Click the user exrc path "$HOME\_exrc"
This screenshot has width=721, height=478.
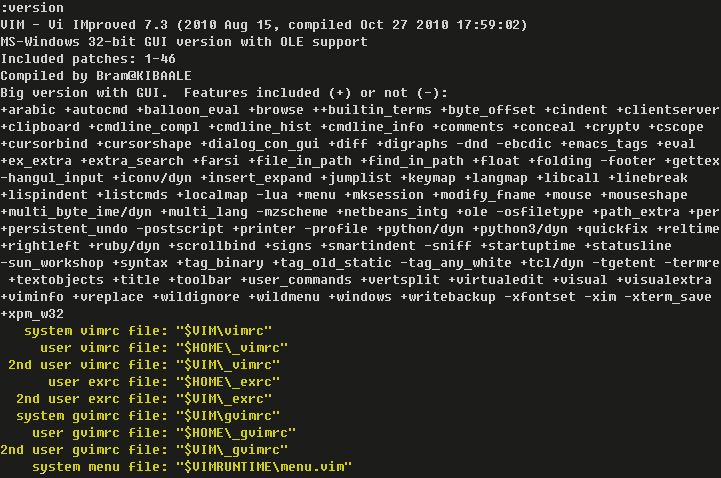228,382
